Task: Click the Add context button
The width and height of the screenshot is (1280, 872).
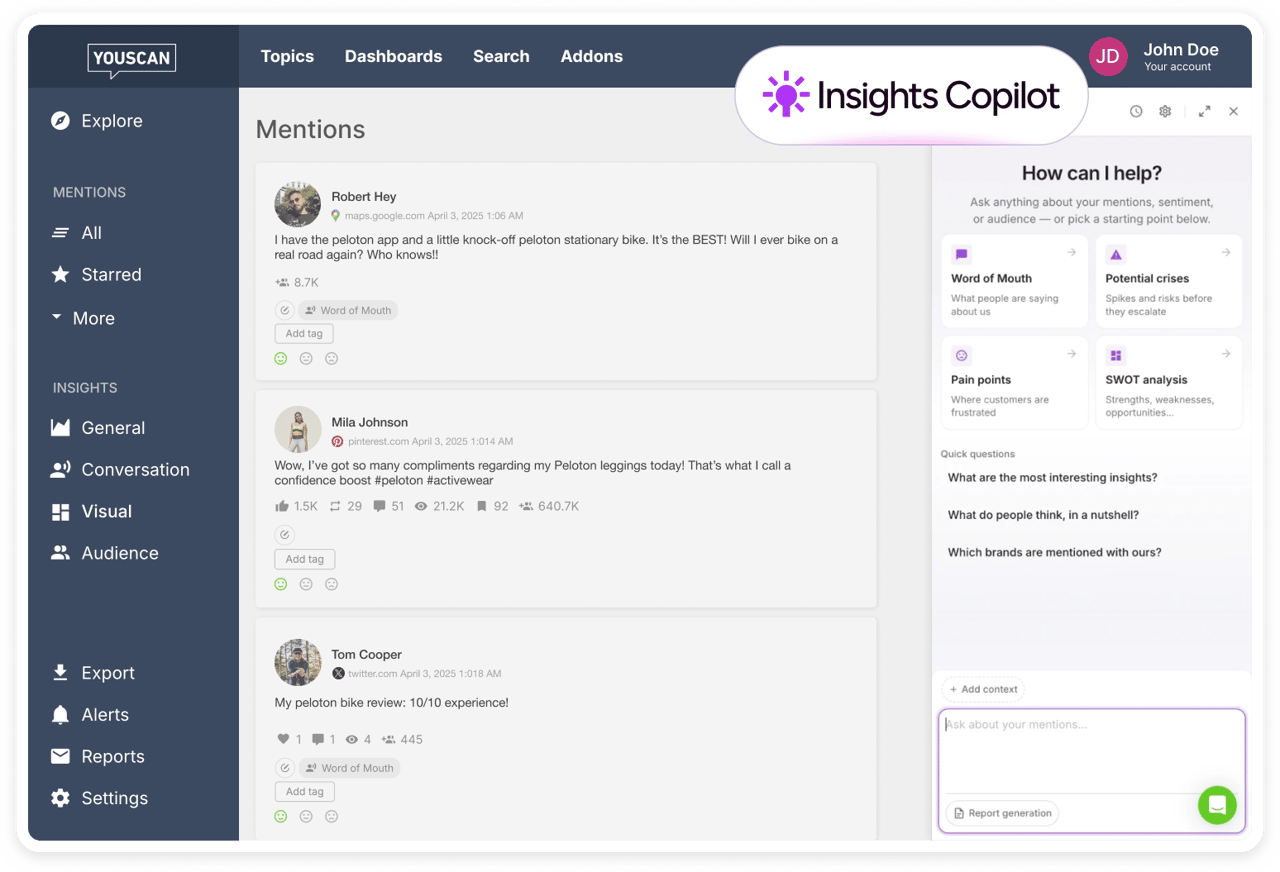Action: (983, 689)
